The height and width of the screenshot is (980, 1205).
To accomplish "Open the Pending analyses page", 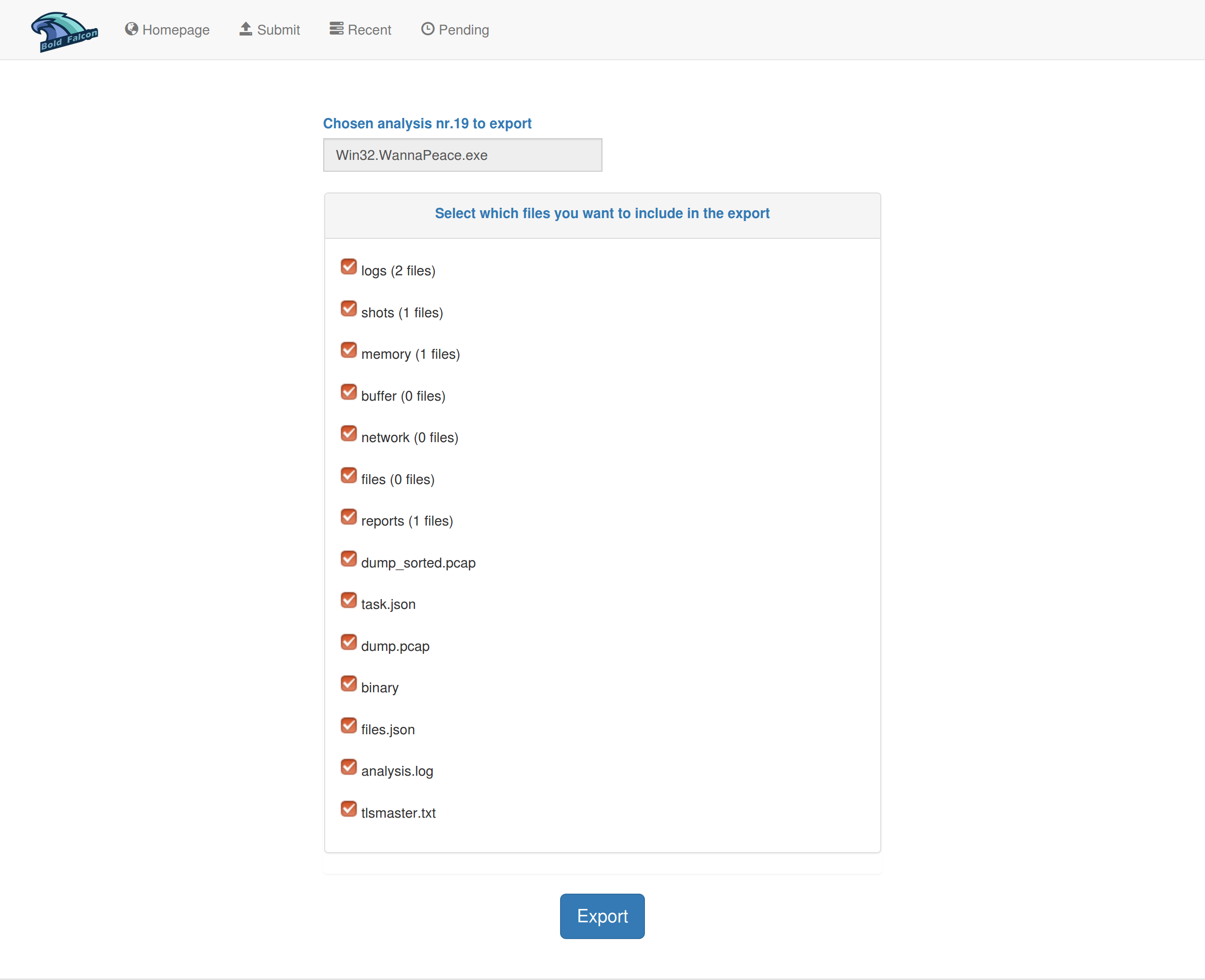I will pos(455,29).
